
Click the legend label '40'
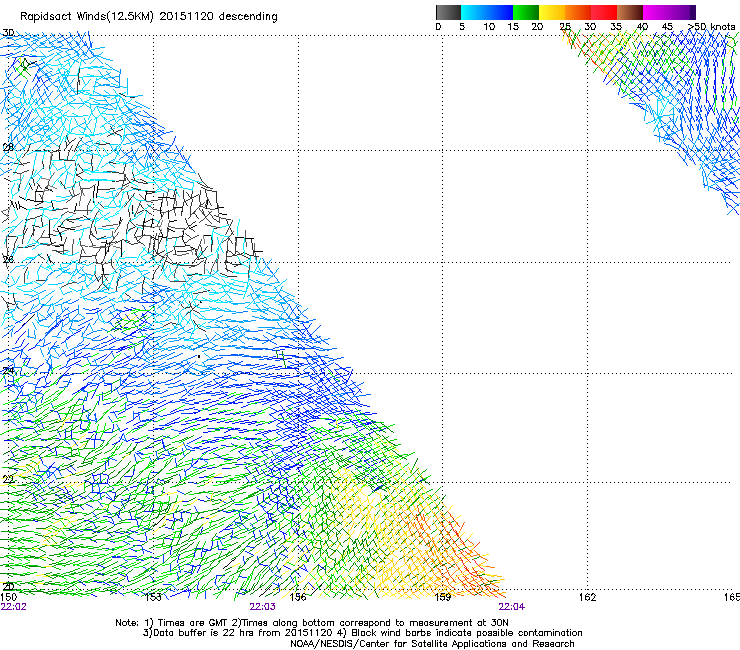642,27
